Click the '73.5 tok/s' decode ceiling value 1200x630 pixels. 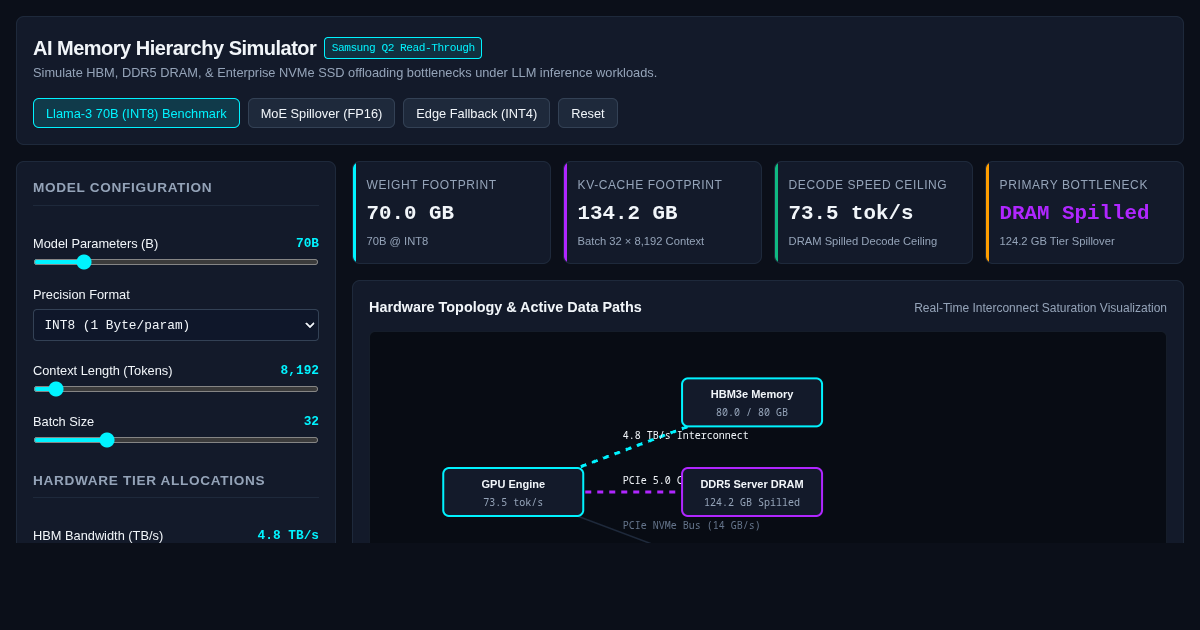850,213
